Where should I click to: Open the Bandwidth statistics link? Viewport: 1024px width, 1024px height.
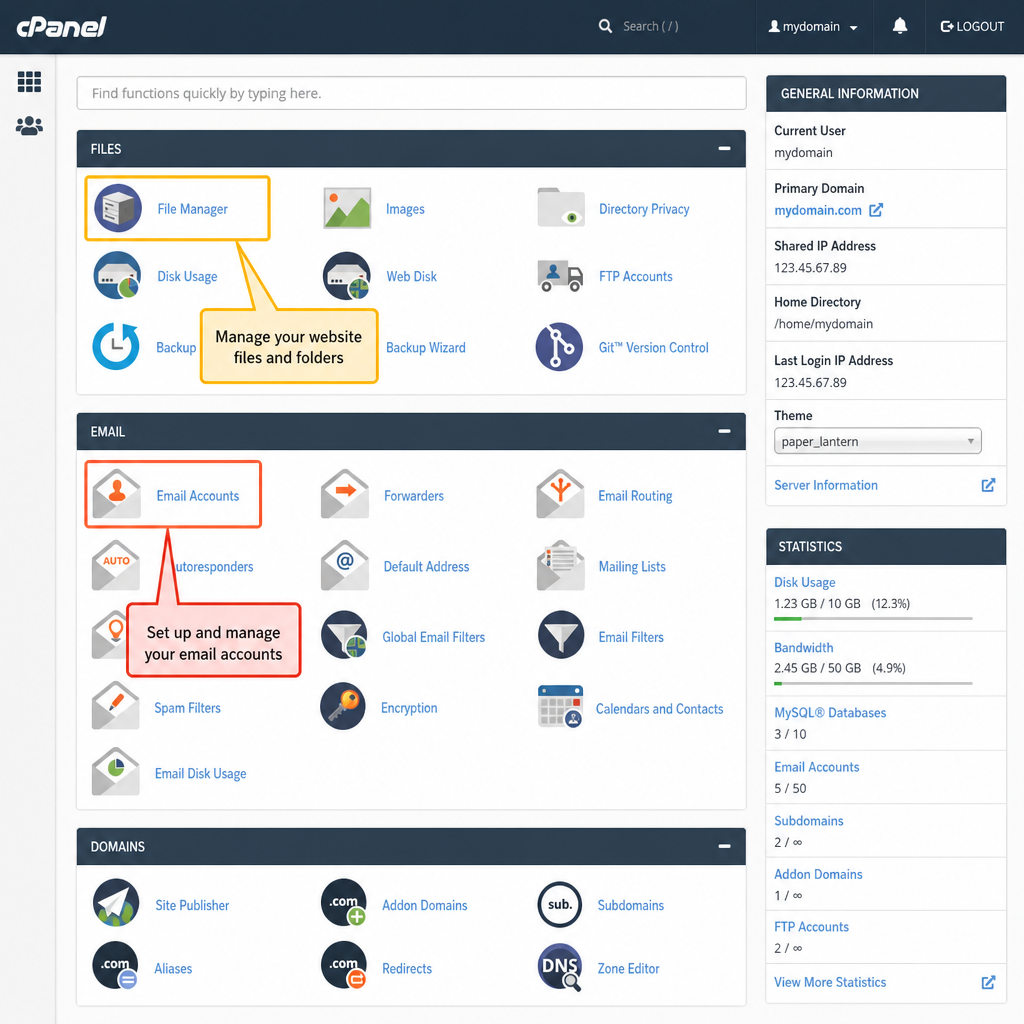803,648
